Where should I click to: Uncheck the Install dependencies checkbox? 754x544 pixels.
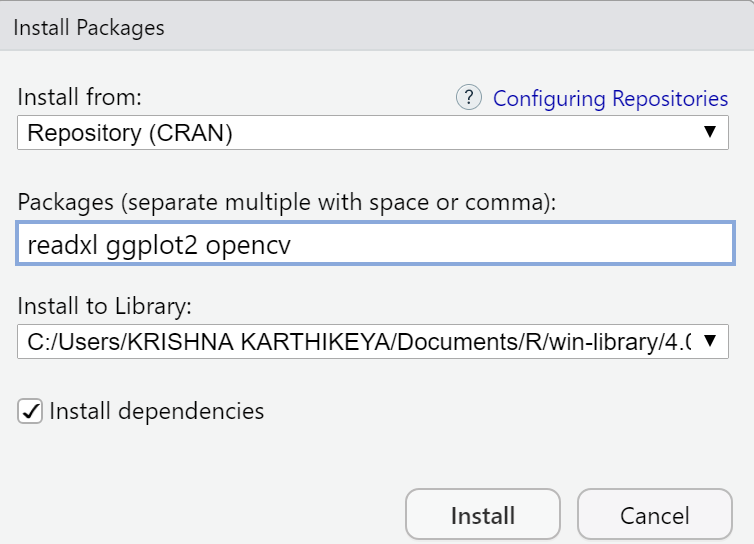31,411
